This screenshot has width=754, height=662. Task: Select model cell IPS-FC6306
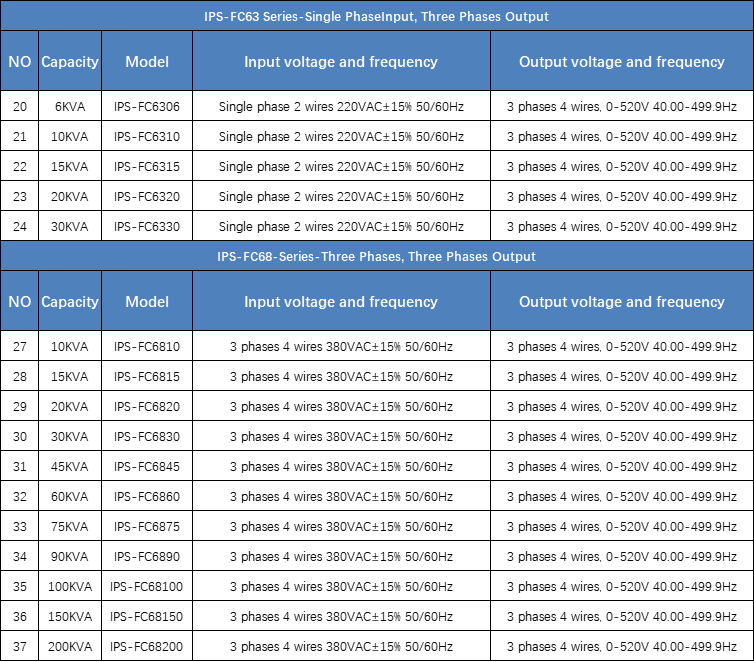pos(147,106)
